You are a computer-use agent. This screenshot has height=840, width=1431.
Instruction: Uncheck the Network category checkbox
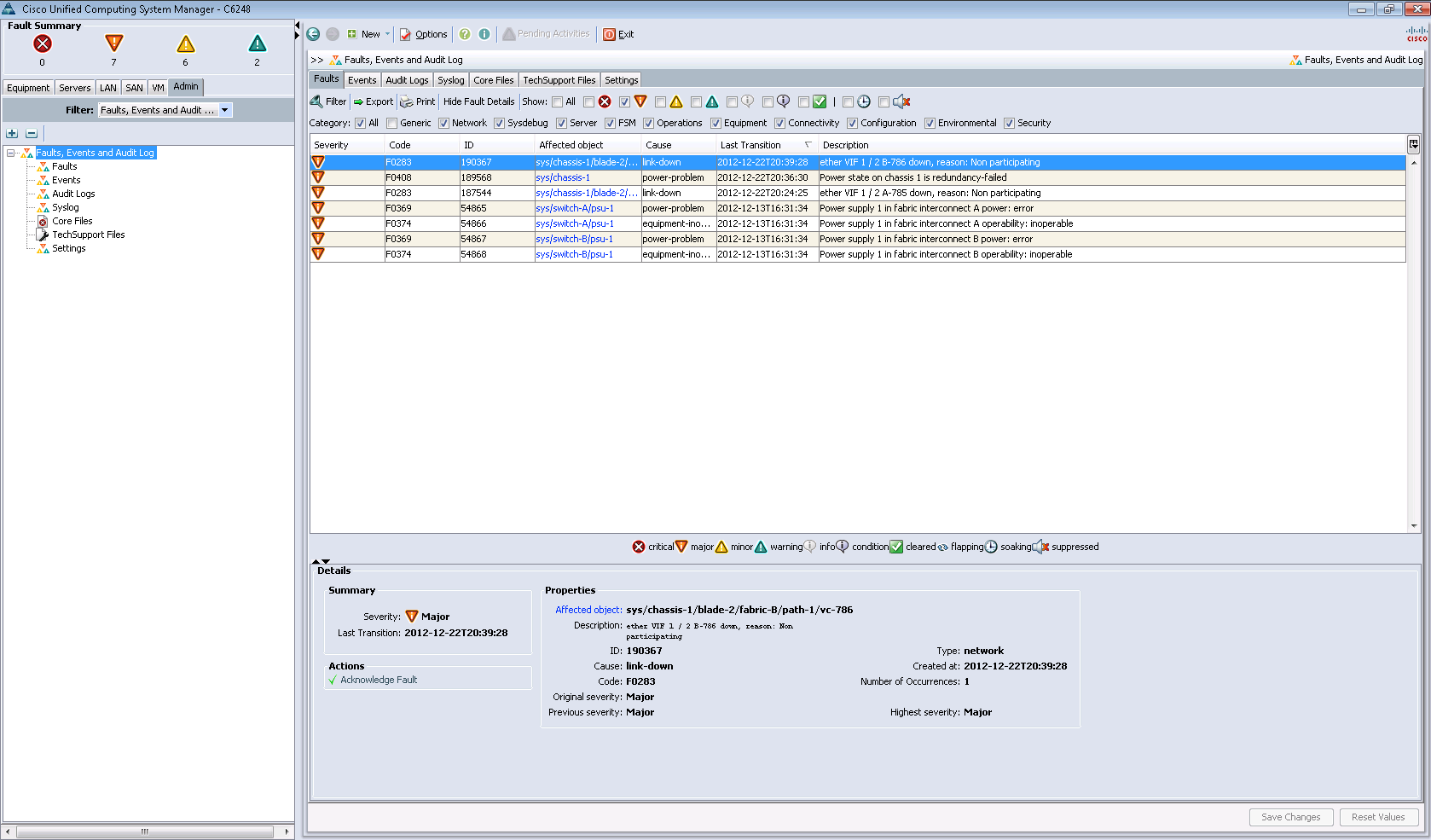pyautogui.click(x=444, y=123)
